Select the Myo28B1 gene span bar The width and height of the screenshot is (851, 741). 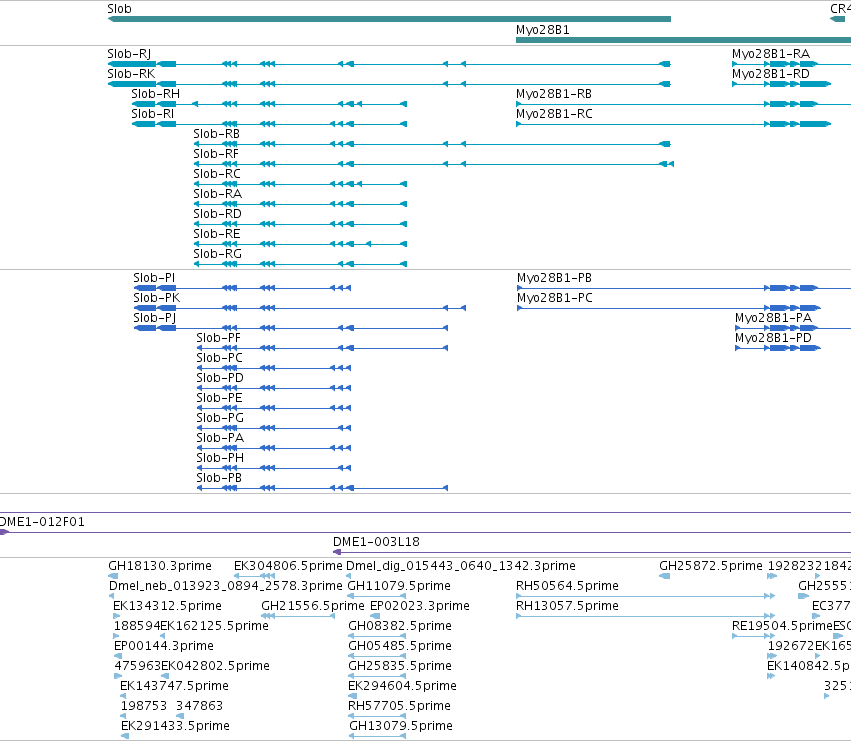coord(683,40)
